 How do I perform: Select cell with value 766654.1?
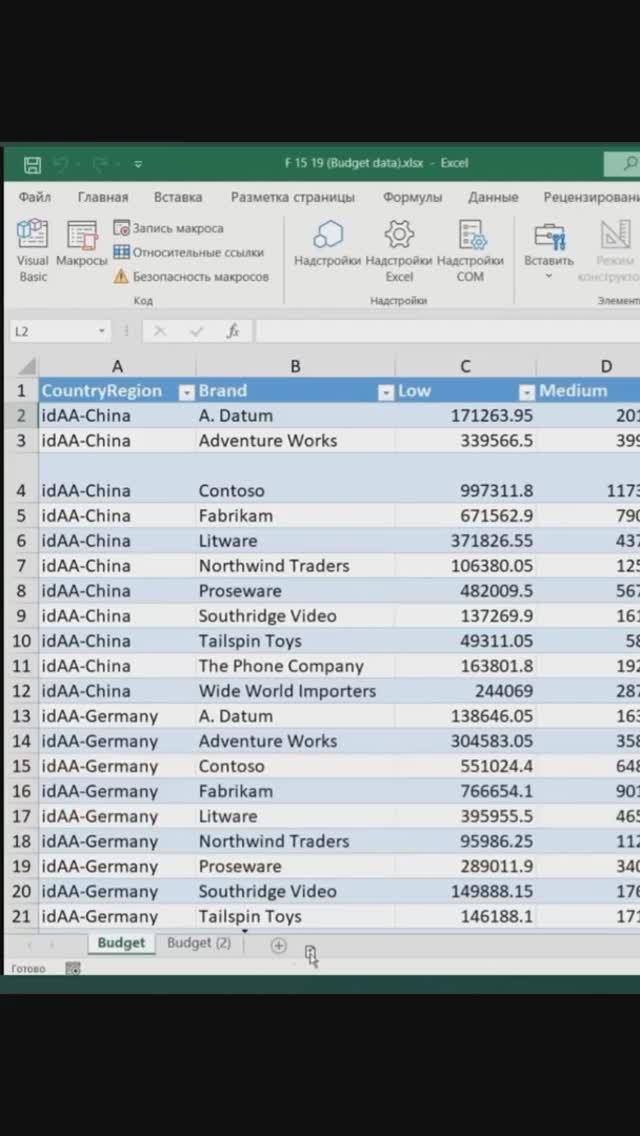pyautogui.click(x=465, y=791)
